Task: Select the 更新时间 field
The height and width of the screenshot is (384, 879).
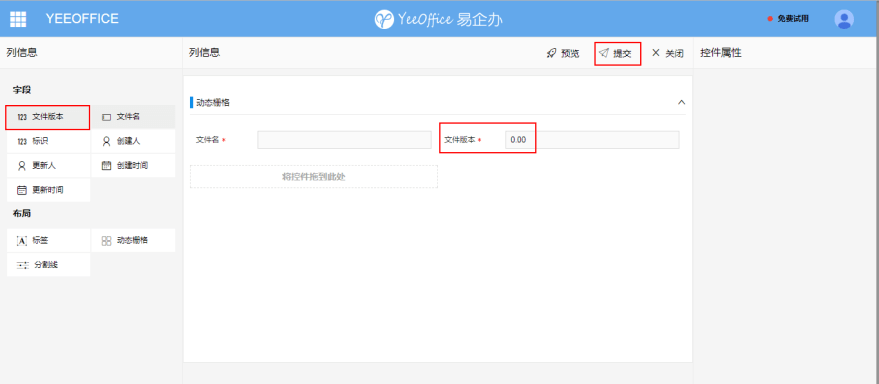Action: pyautogui.click(x=48, y=190)
